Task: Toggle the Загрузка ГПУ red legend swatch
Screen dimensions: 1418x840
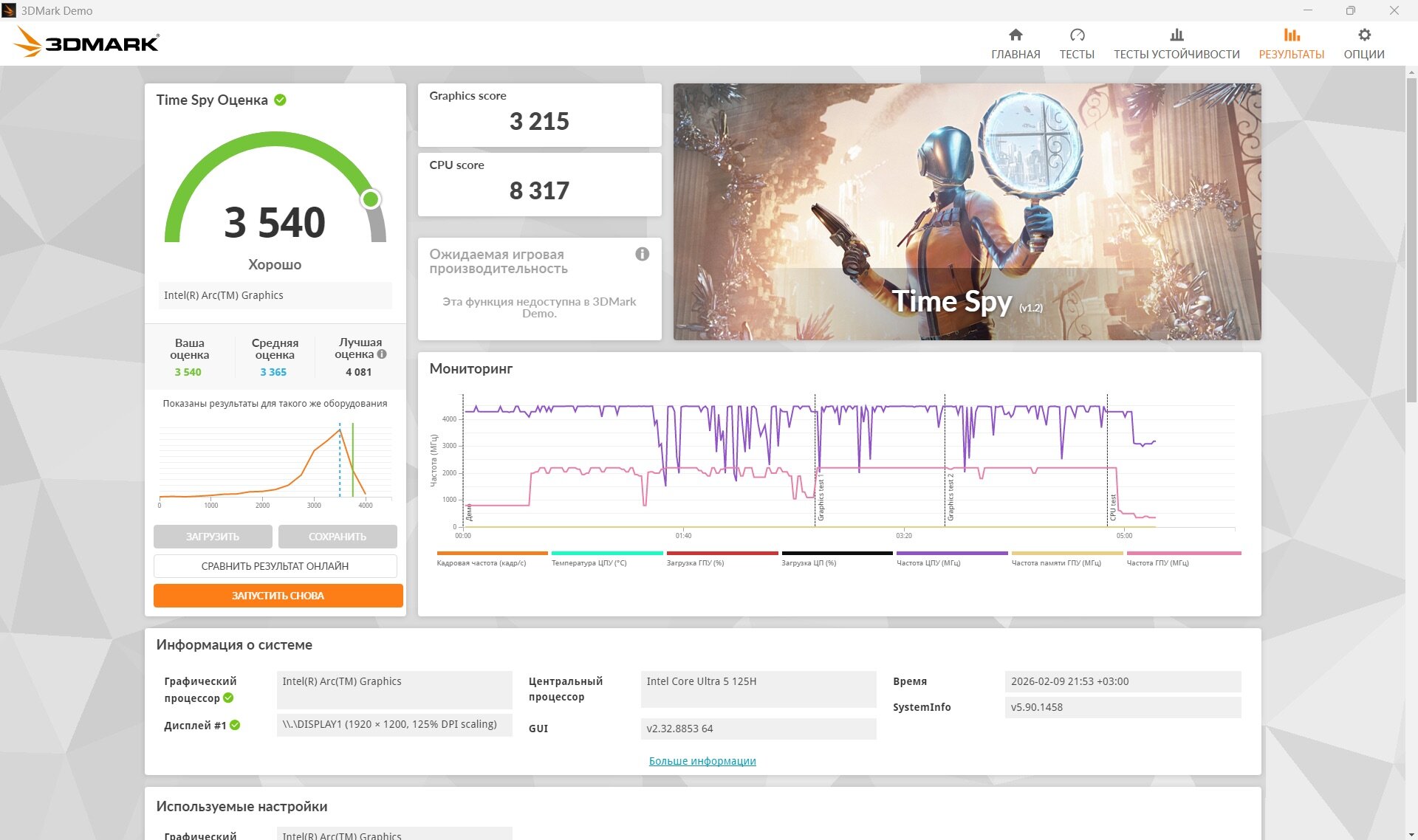Action: point(722,553)
